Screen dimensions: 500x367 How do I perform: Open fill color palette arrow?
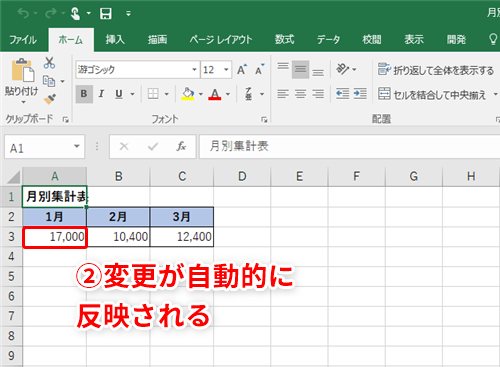pyautogui.click(x=201, y=94)
